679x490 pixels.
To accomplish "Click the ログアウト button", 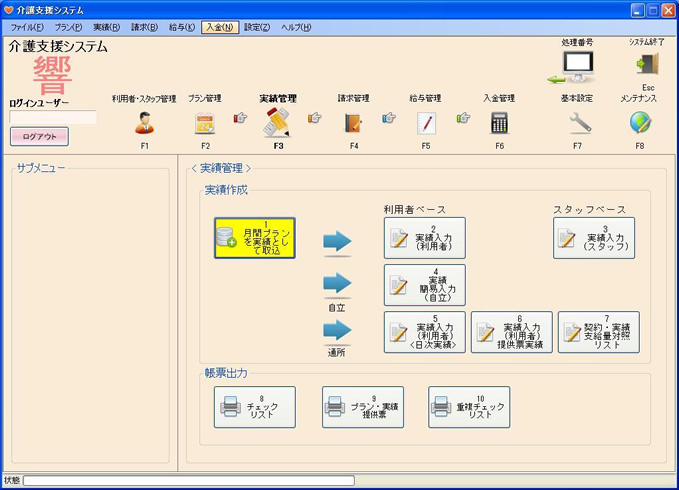I will tap(39, 137).
